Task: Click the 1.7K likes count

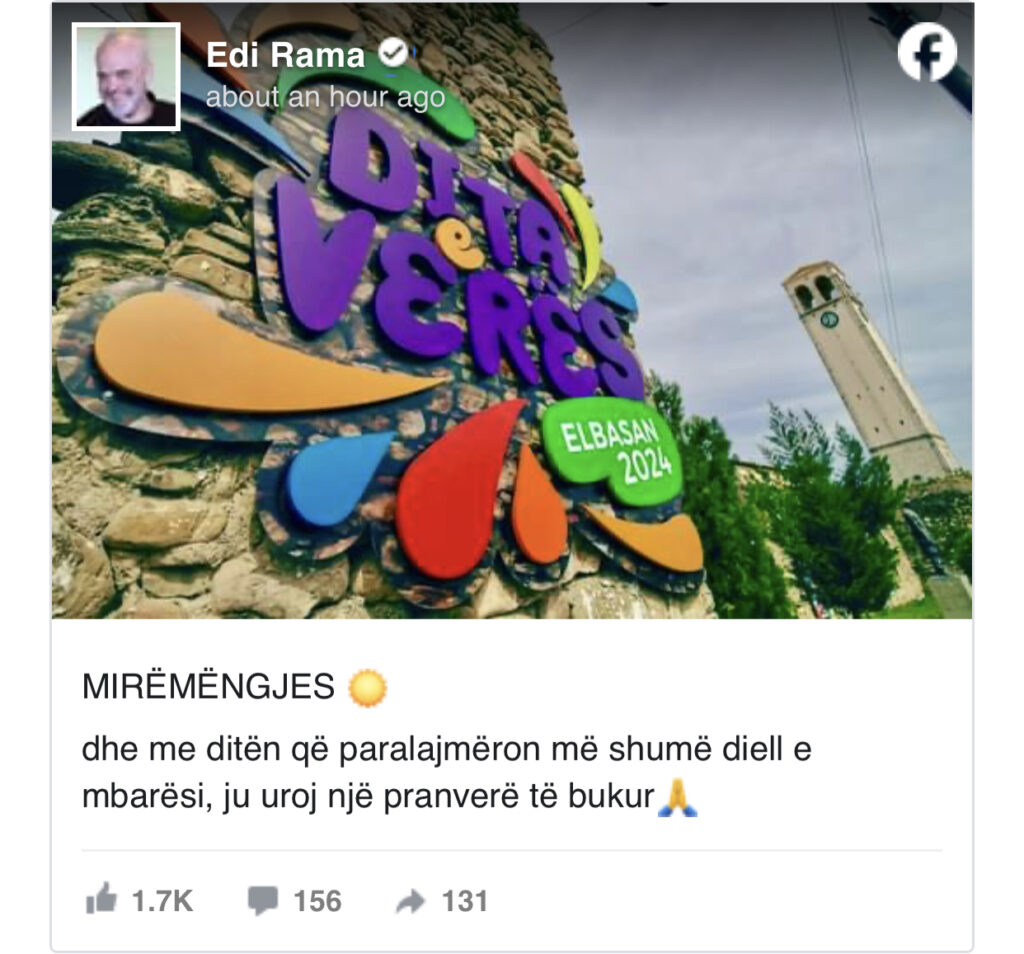Action: 163,901
